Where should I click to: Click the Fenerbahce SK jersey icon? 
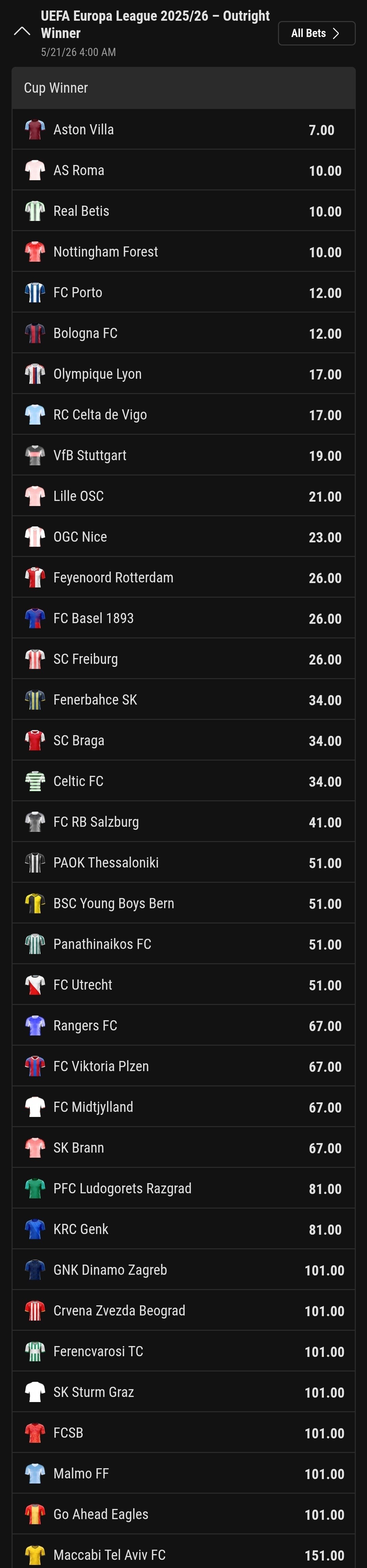(x=35, y=699)
